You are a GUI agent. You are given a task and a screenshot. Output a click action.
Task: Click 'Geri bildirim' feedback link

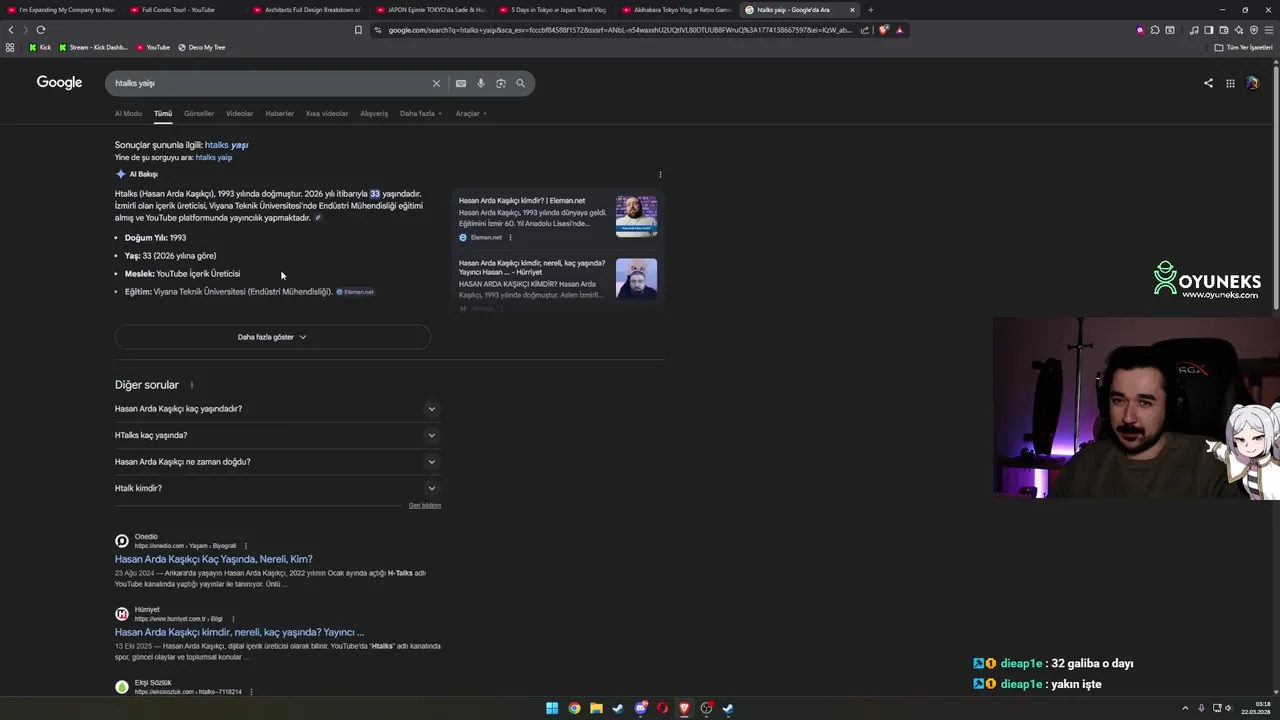[x=425, y=505]
